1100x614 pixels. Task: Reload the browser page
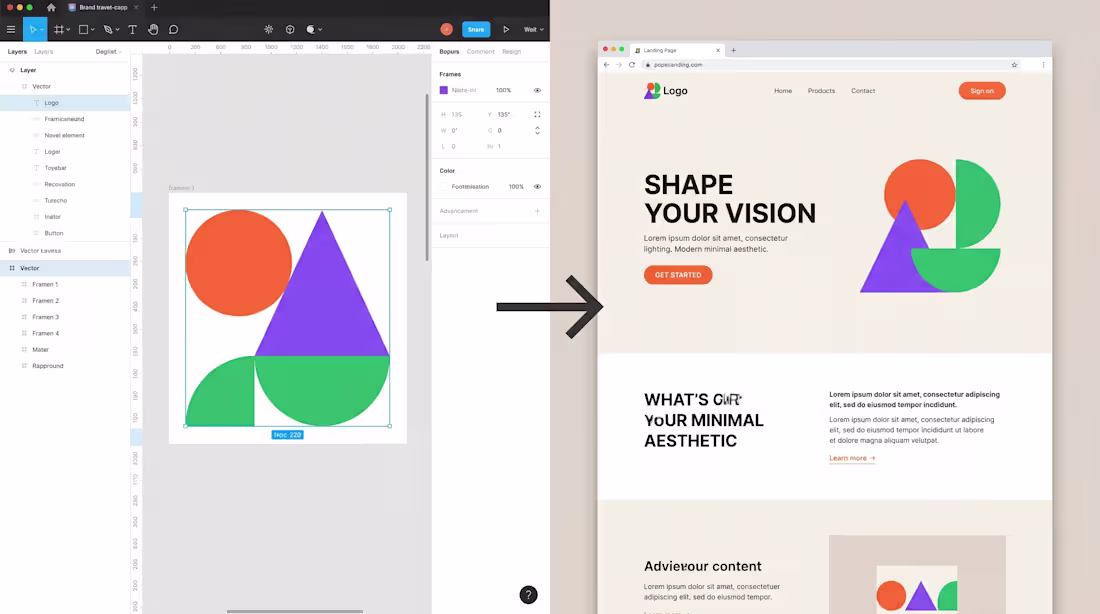[x=632, y=65]
